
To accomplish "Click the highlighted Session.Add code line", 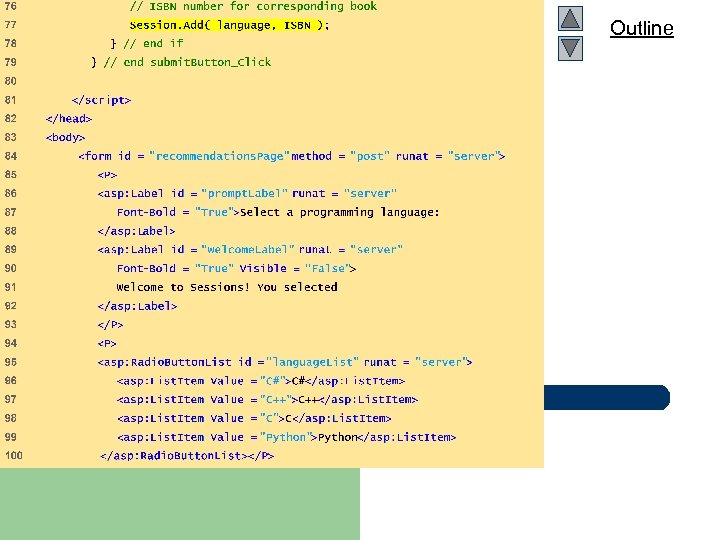I will [229, 25].
